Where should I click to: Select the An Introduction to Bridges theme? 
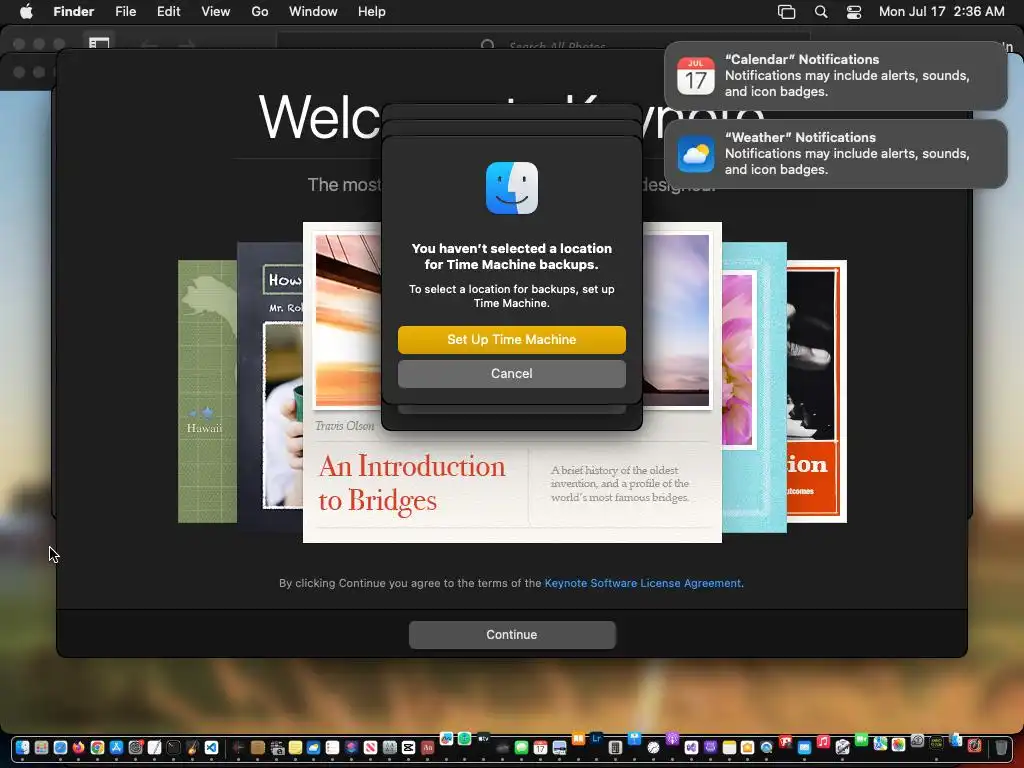(x=512, y=483)
